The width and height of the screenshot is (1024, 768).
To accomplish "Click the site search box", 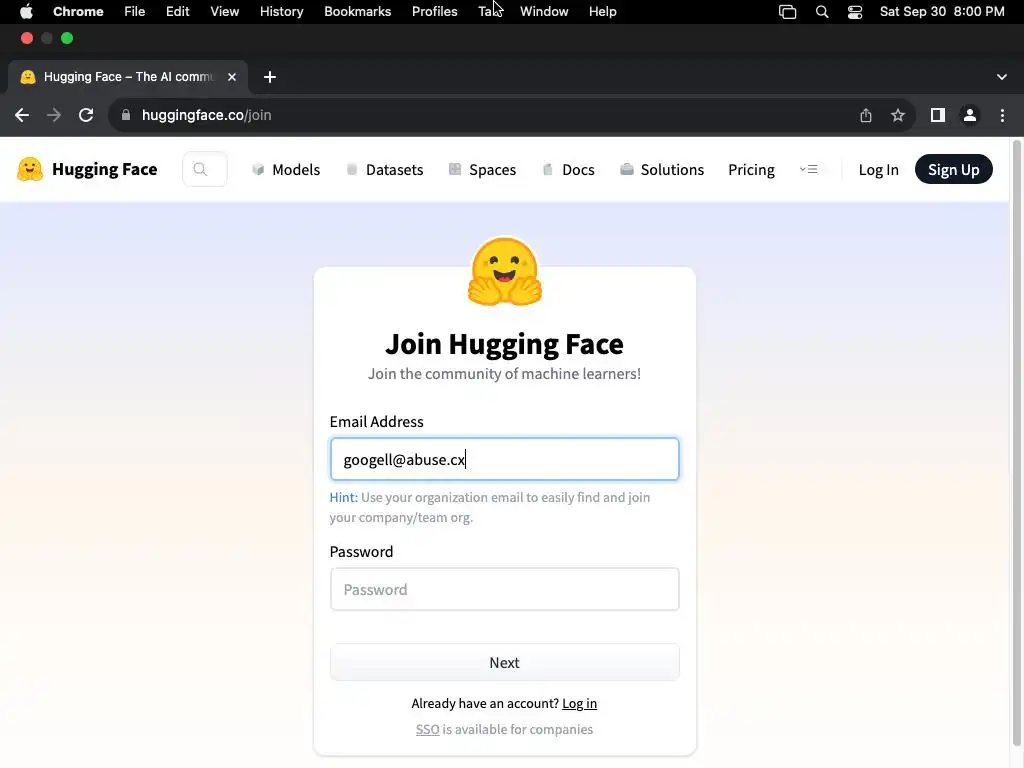I will (205, 169).
